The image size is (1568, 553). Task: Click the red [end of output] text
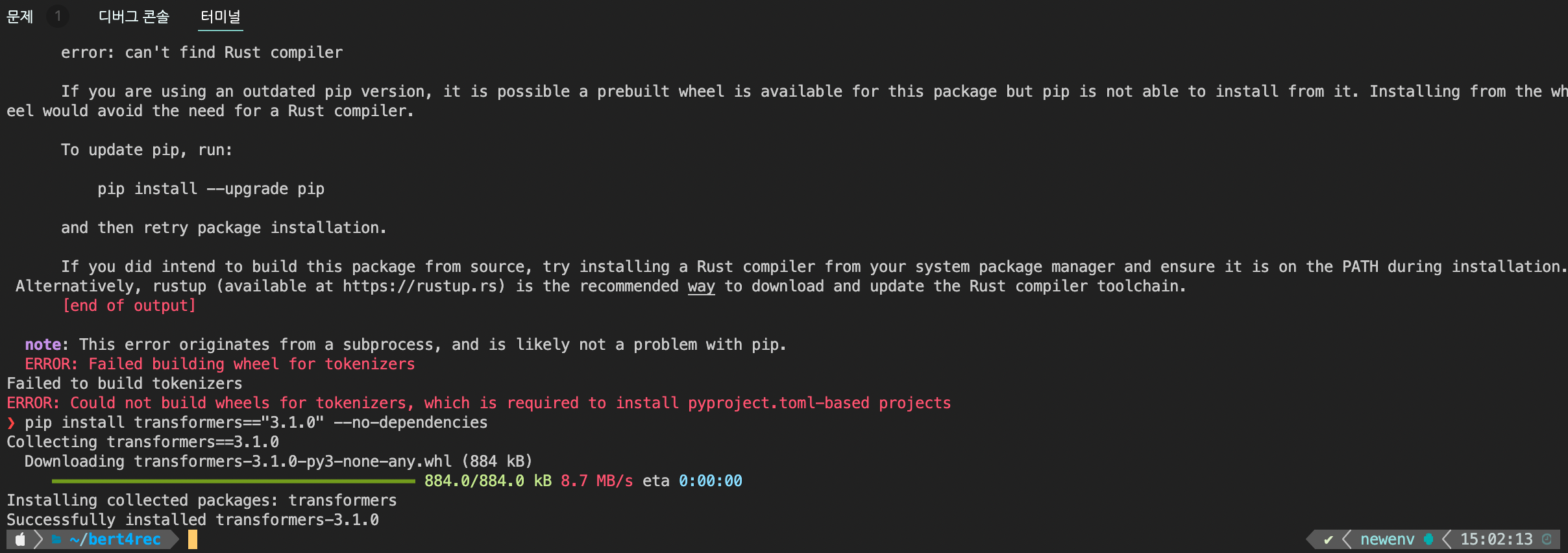coord(129,306)
